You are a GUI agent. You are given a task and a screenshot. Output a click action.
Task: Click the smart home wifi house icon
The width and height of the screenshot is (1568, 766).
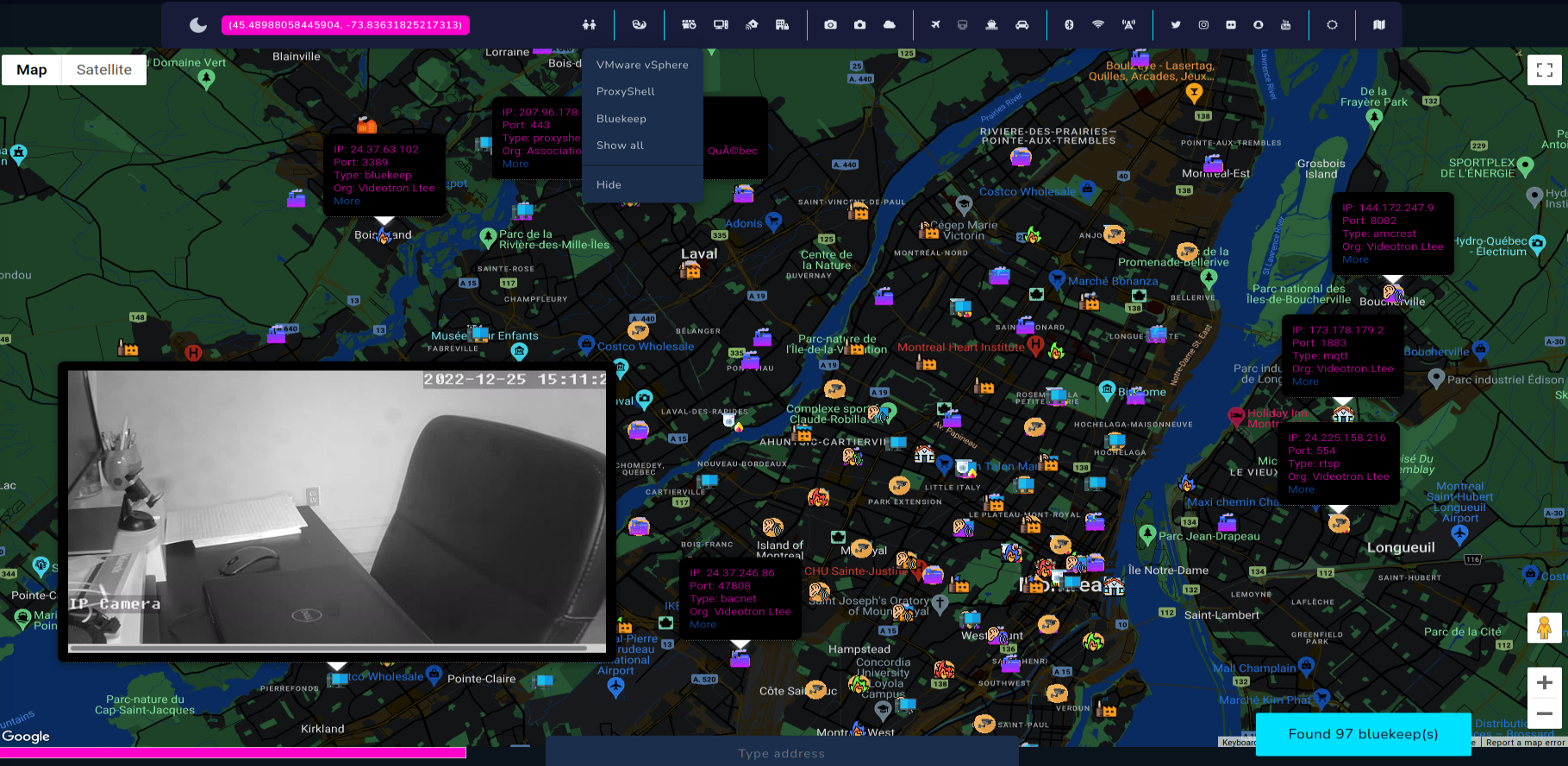(x=752, y=25)
